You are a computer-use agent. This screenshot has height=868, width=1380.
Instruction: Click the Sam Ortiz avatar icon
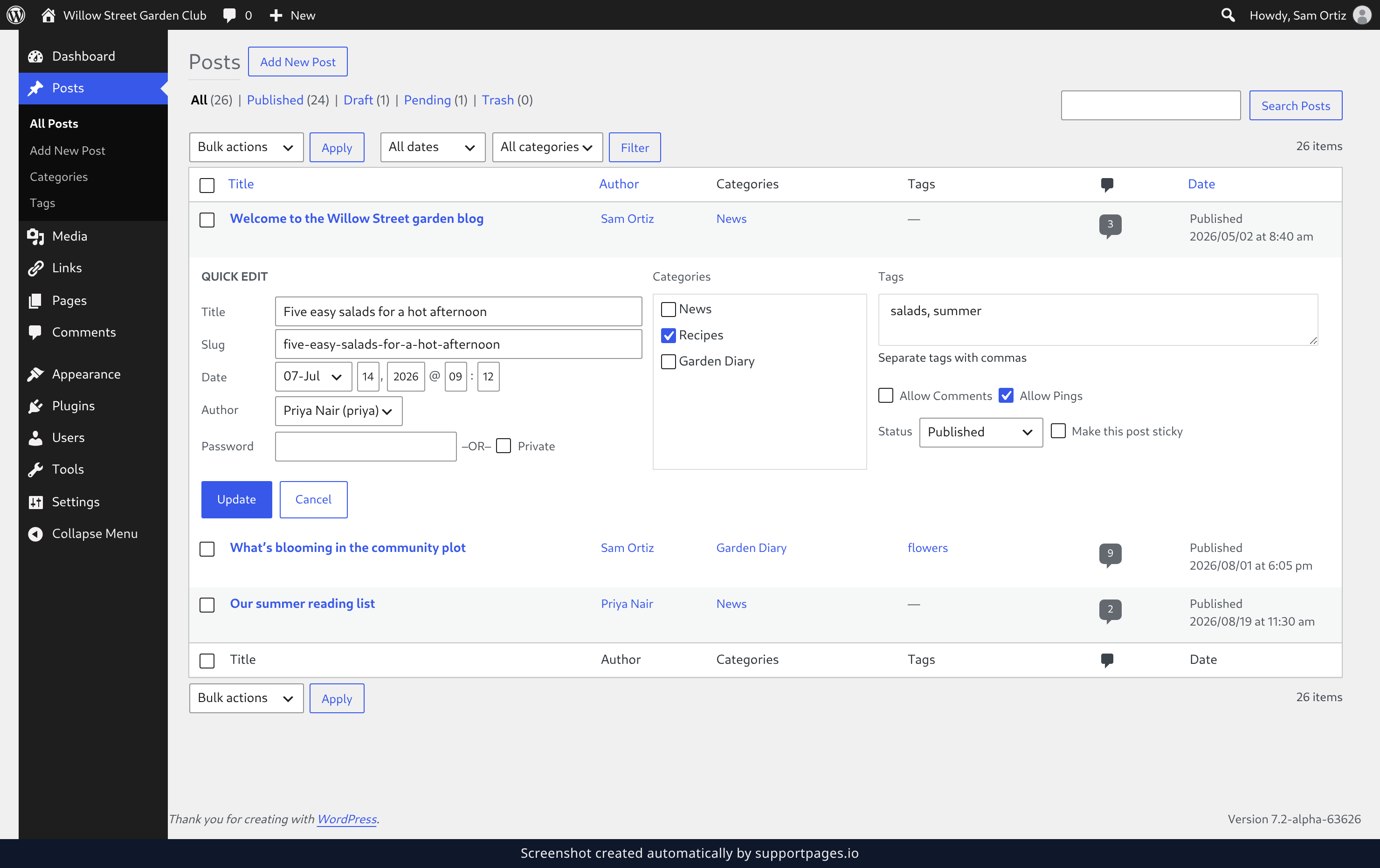(x=1362, y=15)
